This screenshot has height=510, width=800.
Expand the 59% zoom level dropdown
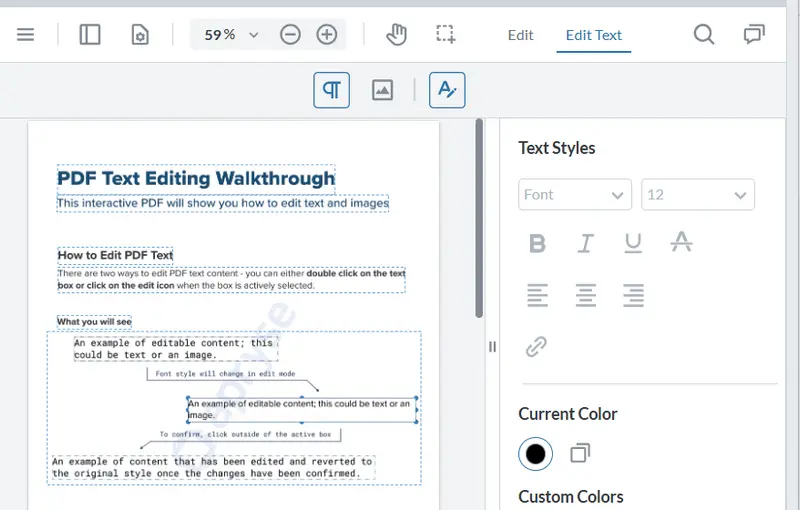(231, 35)
